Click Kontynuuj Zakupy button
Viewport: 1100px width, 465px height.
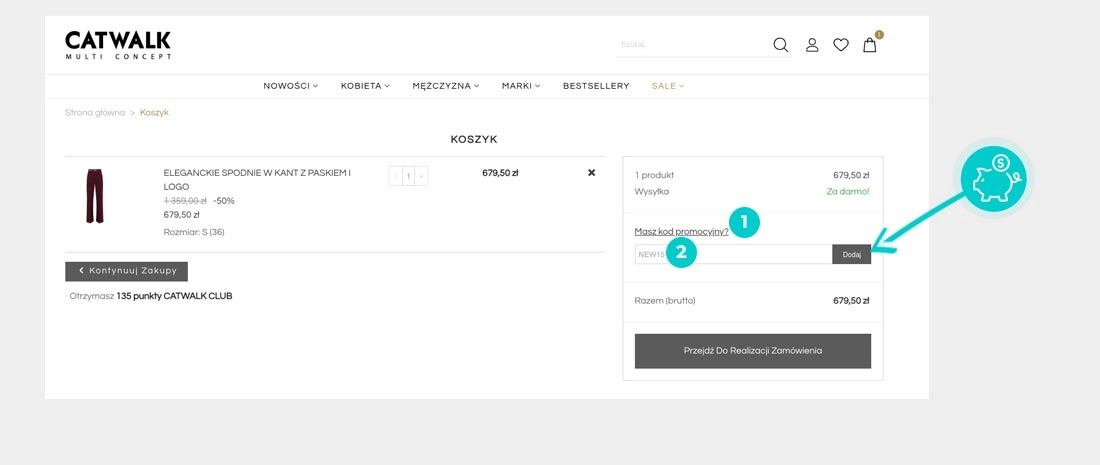[126, 271]
